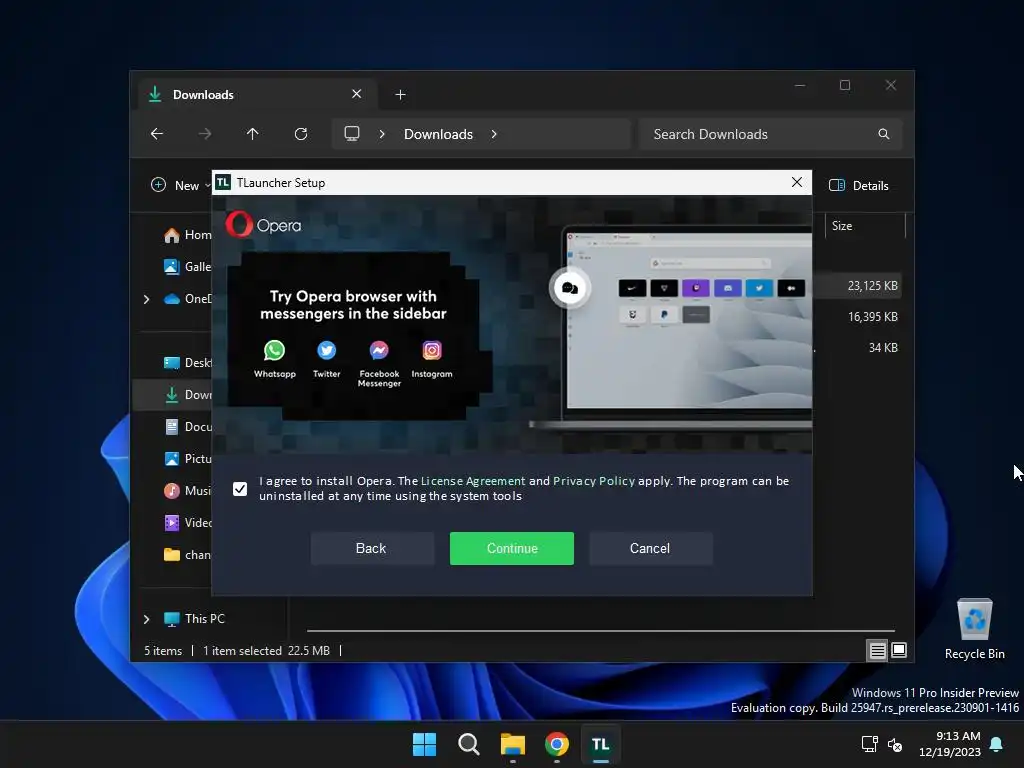Viewport: 1024px width, 768px height.
Task: Click the search magnifier in Explorer
Action: point(884,134)
